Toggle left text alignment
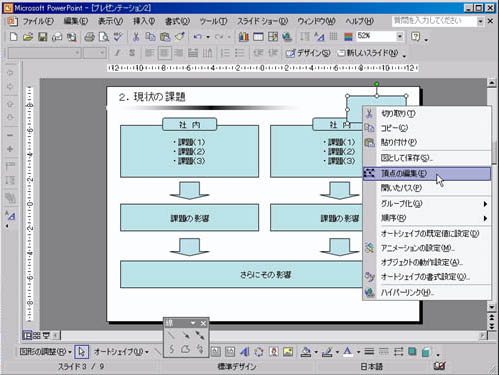Image resolution: width=499 pixels, height=375 pixels. point(150,53)
